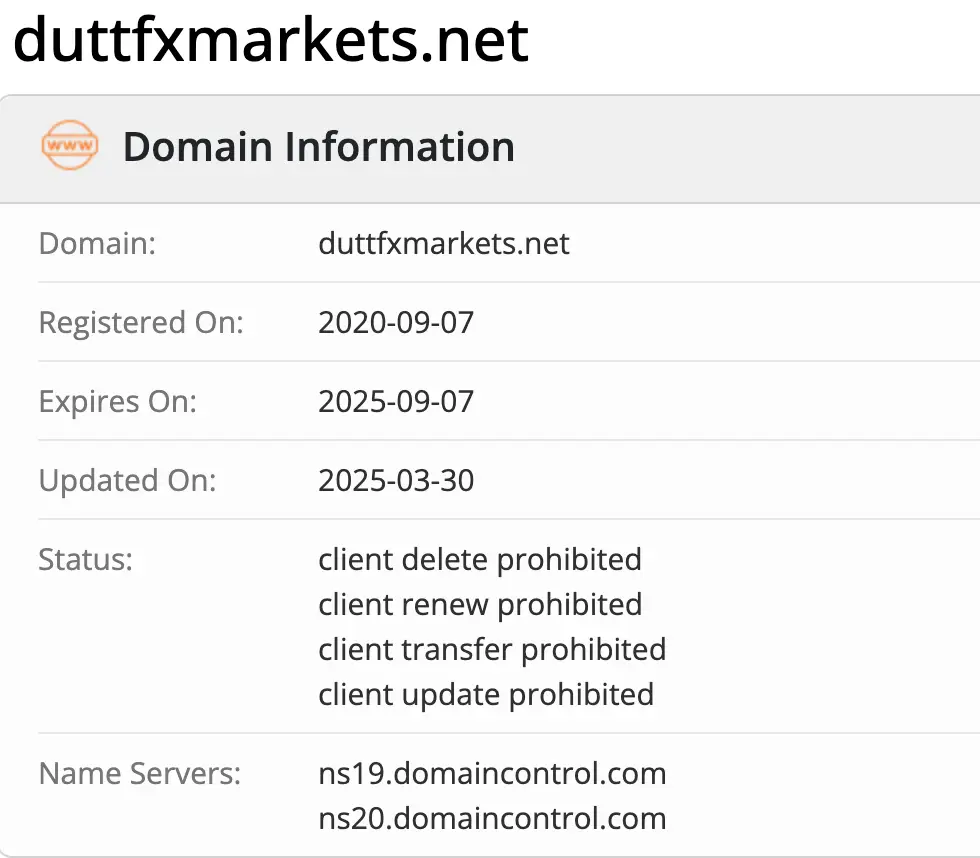Click the duttfxmarkets.net page title
The height and width of the screenshot is (858, 980).
271,40
